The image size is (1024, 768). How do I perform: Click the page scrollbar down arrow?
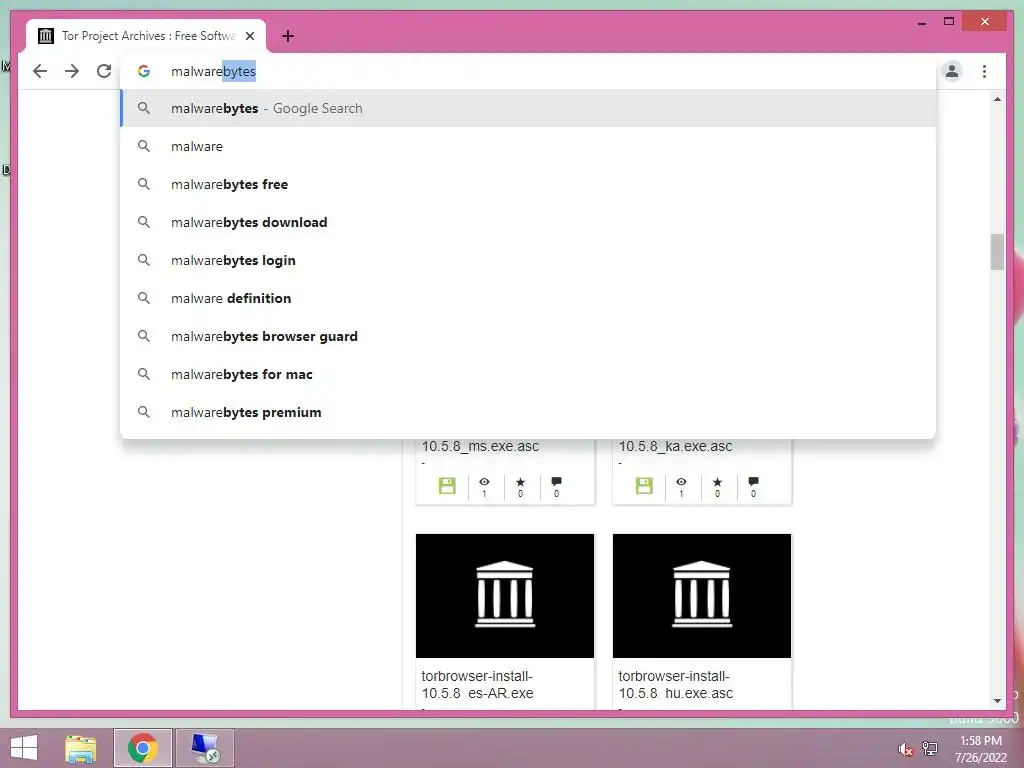click(x=997, y=701)
